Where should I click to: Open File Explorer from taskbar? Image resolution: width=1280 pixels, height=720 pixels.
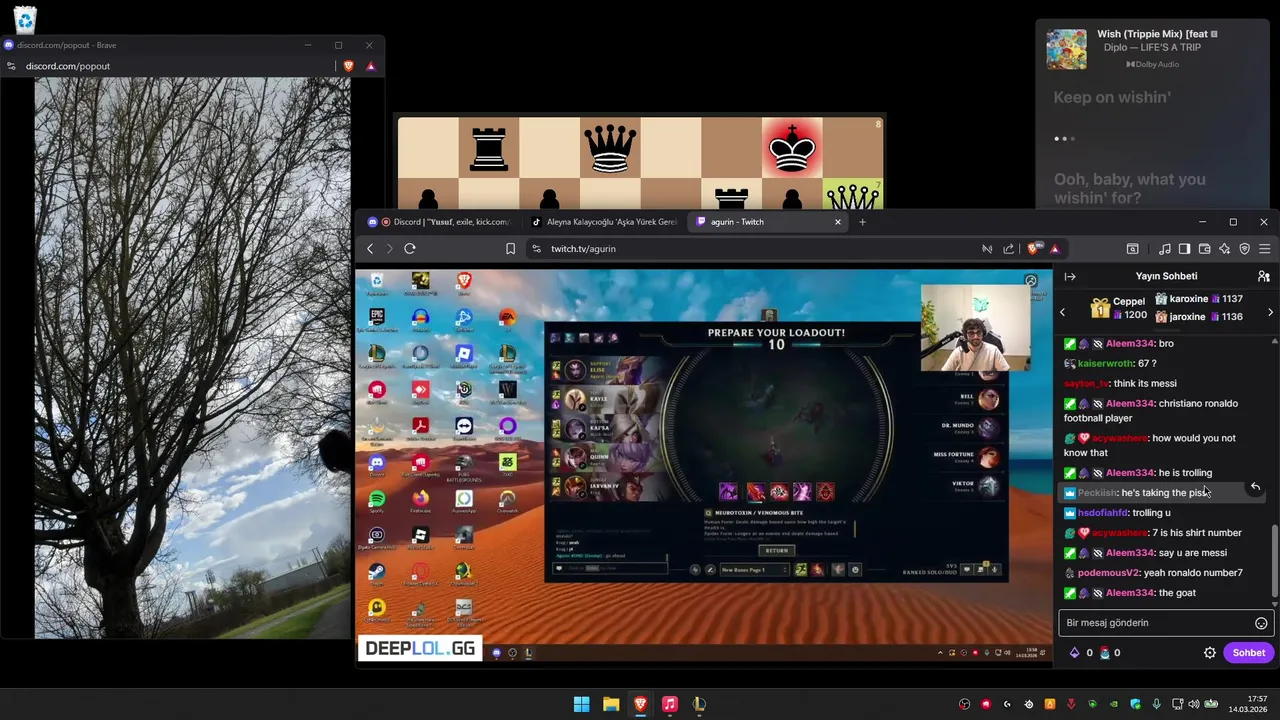(x=611, y=704)
